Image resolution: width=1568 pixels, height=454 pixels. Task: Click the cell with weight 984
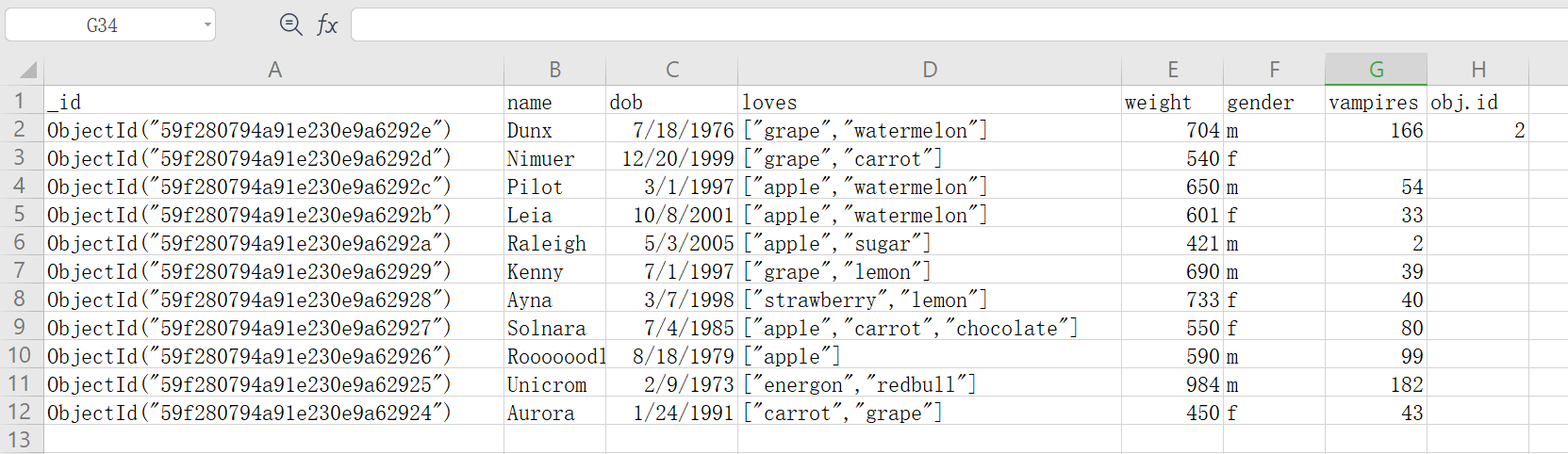(1172, 385)
